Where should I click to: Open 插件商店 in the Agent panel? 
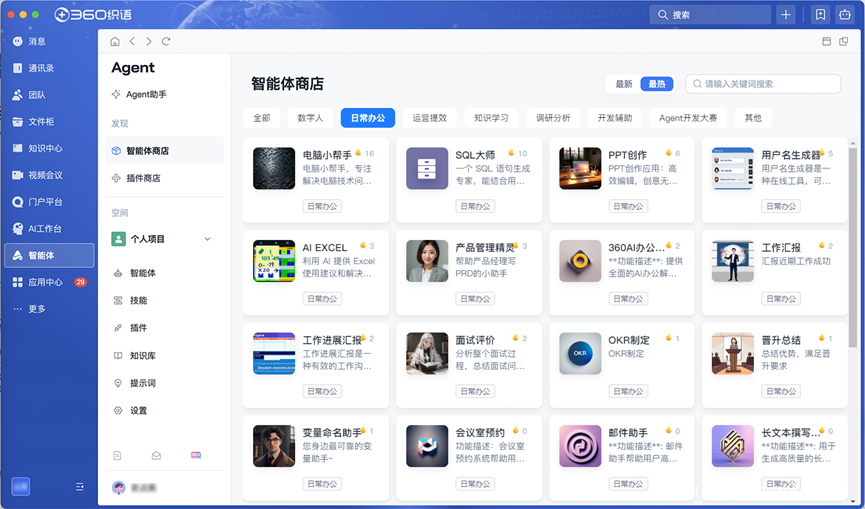[143, 178]
